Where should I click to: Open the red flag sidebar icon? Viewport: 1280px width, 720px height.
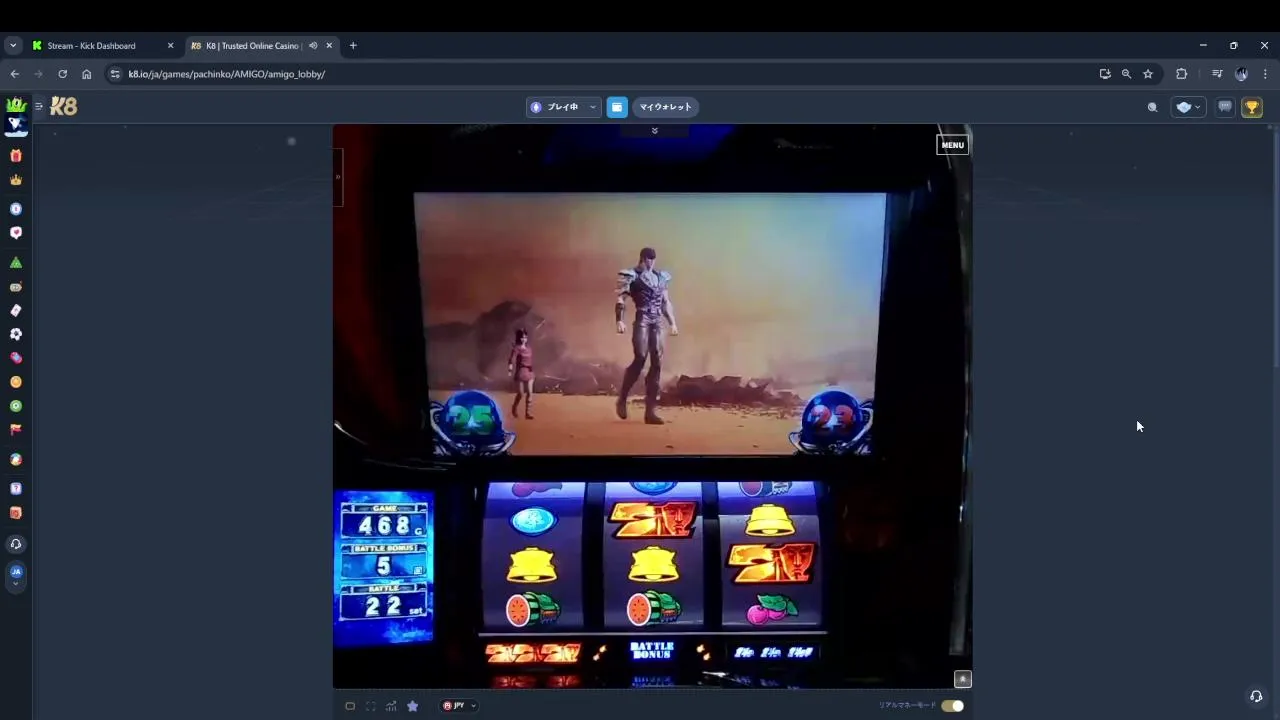[16, 430]
